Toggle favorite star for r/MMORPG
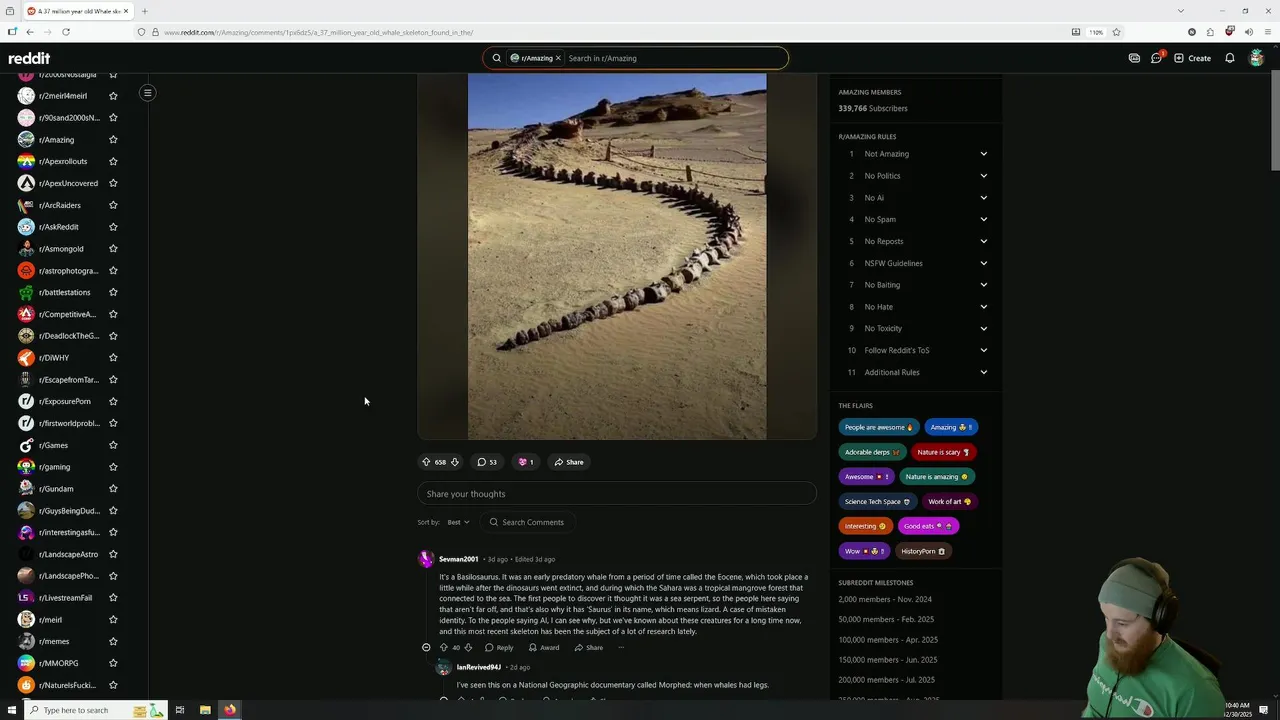The image size is (1280, 720). coord(113,663)
